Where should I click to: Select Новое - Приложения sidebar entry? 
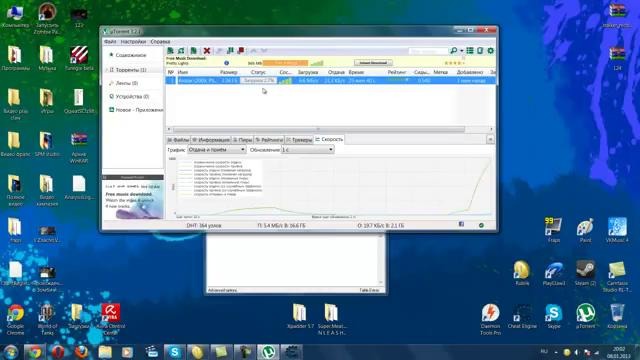139,110
